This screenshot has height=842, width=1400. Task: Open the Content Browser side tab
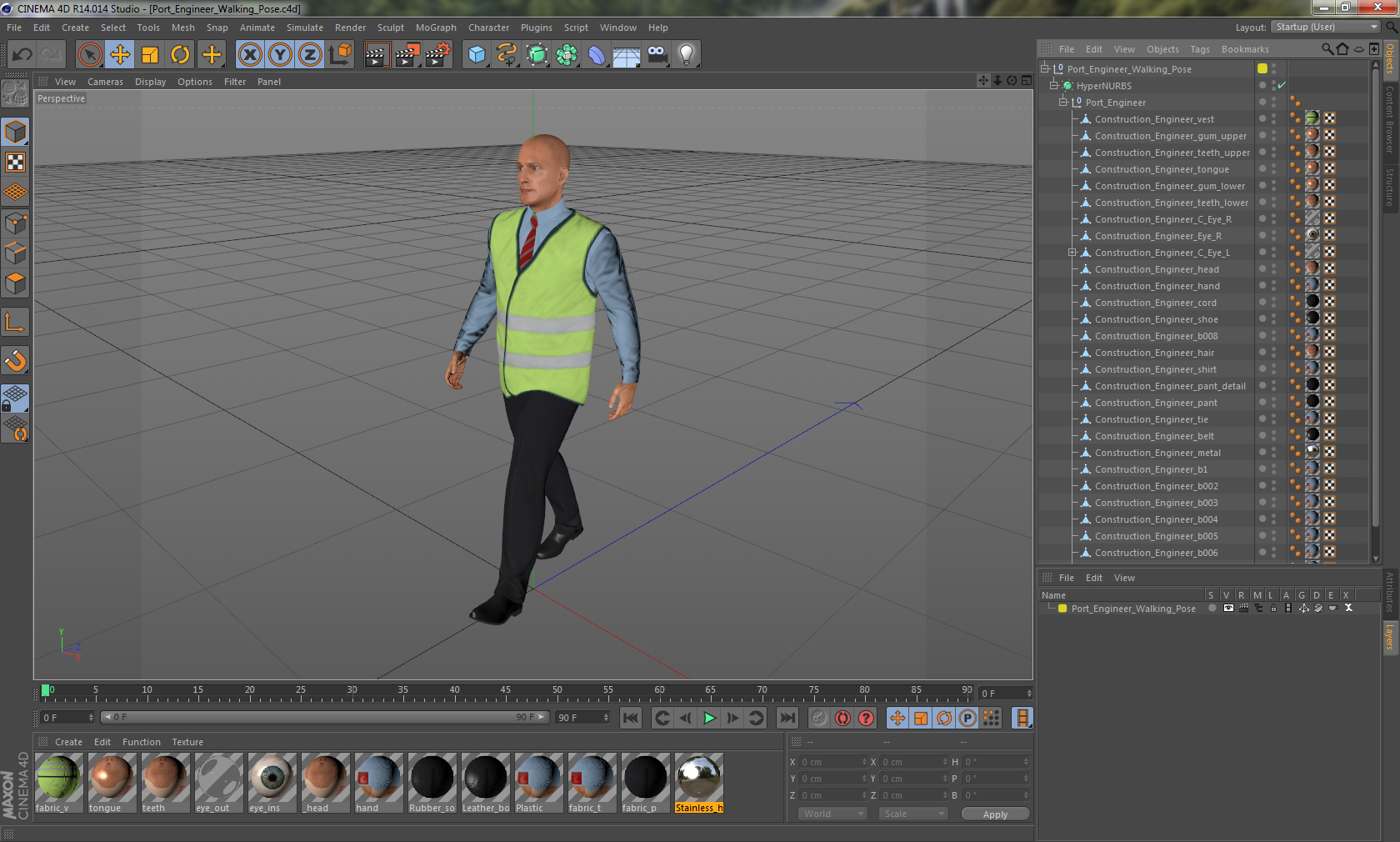(x=1390, y=118)
